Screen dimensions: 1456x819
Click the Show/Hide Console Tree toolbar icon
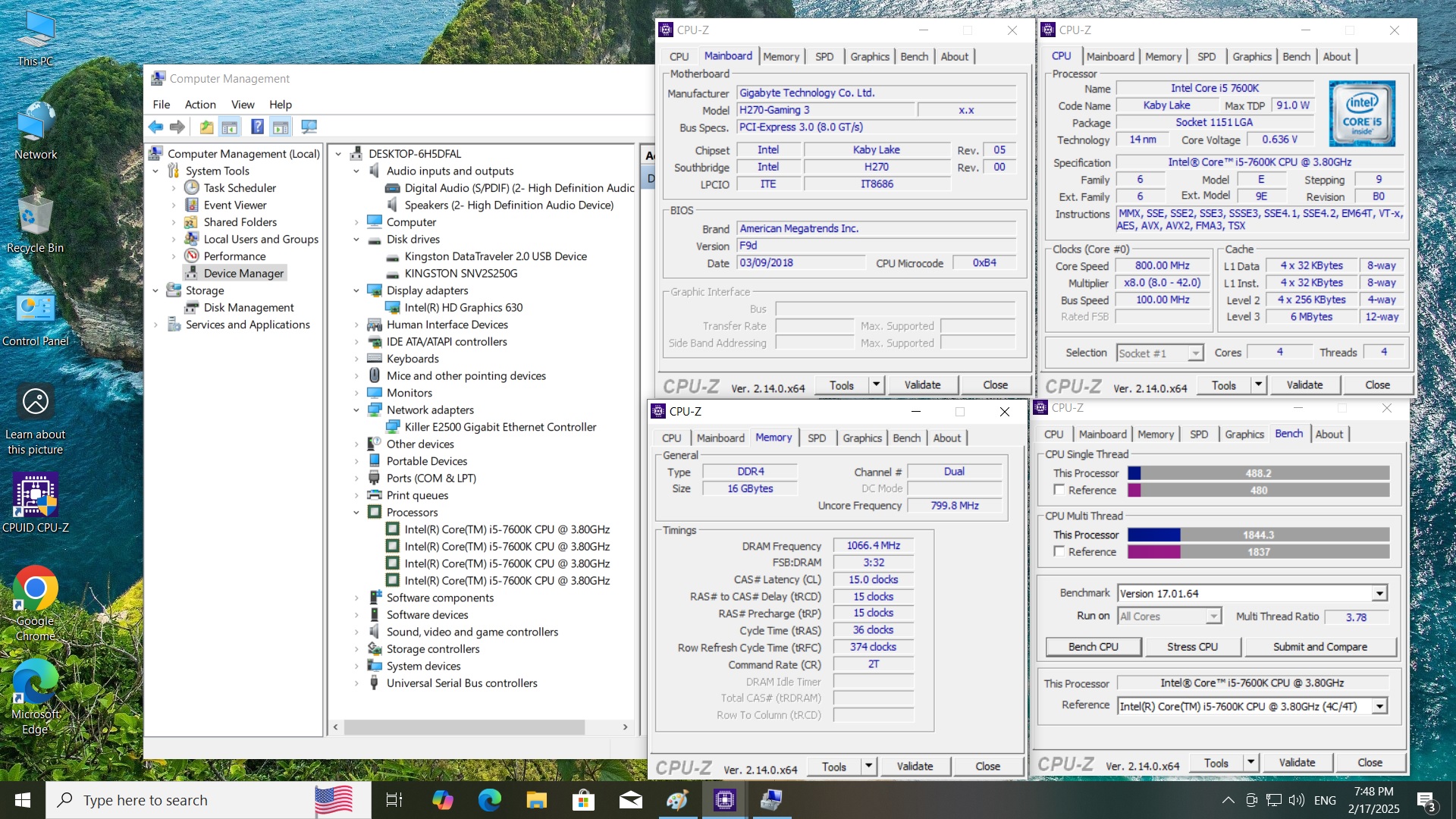[x=229, y=127]
